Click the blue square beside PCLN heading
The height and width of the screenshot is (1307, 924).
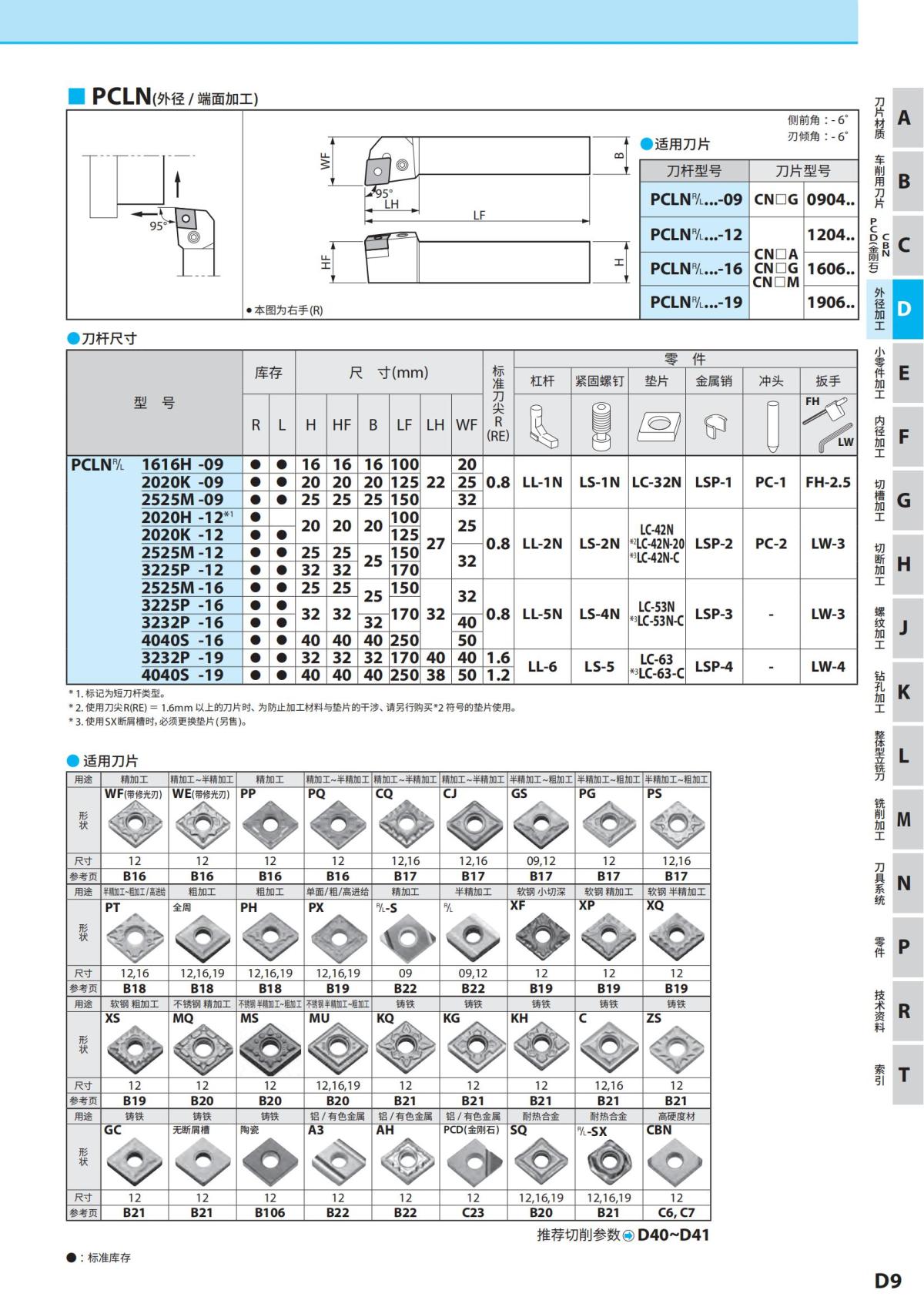point(76,96)
